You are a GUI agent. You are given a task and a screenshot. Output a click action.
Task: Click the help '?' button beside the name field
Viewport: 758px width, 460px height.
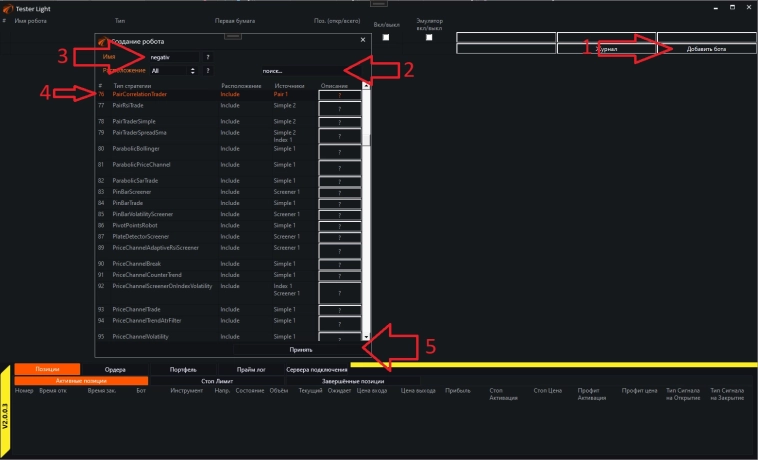pos(208,57)
